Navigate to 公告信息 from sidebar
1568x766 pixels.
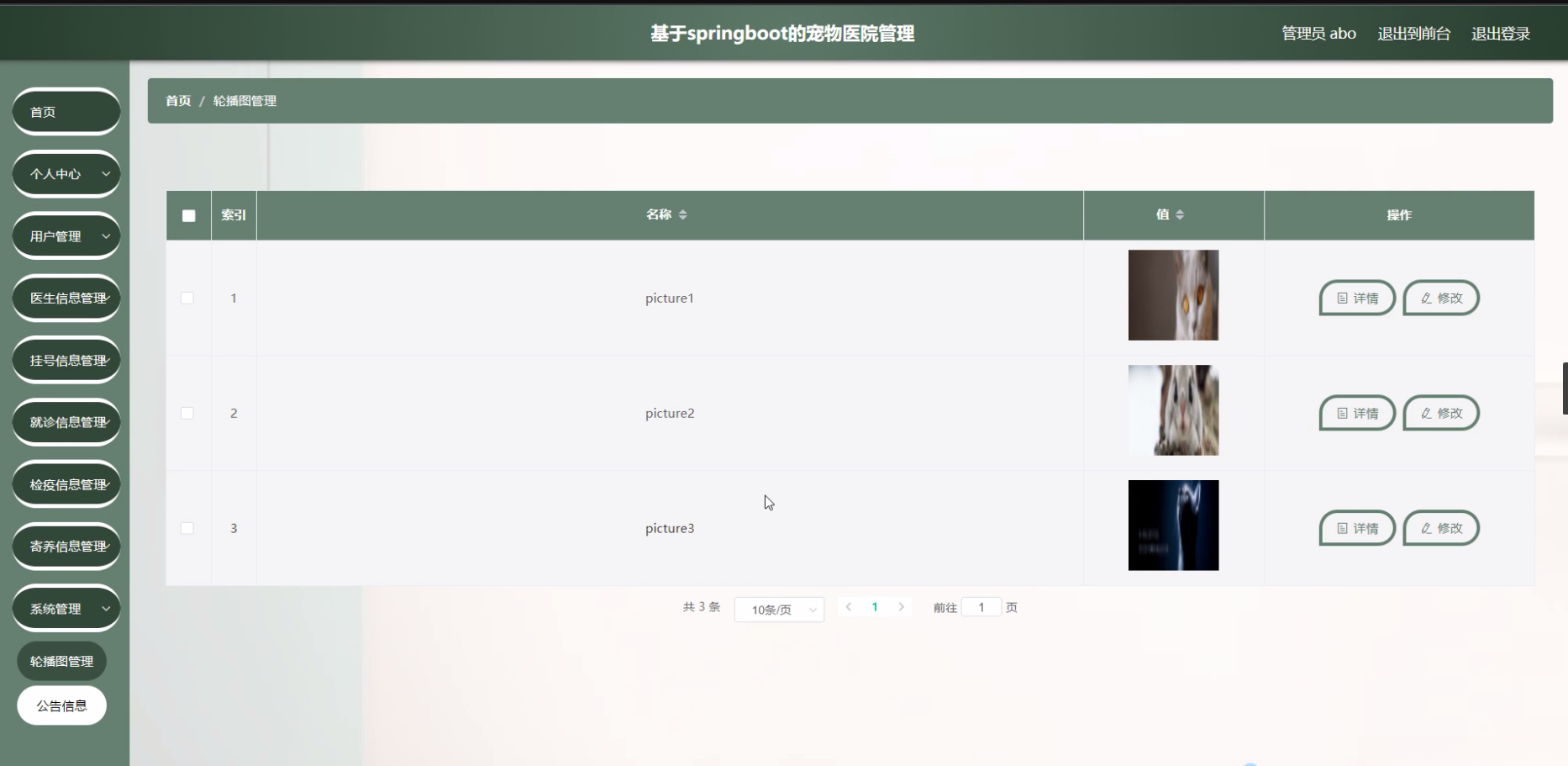coord(61,705)
